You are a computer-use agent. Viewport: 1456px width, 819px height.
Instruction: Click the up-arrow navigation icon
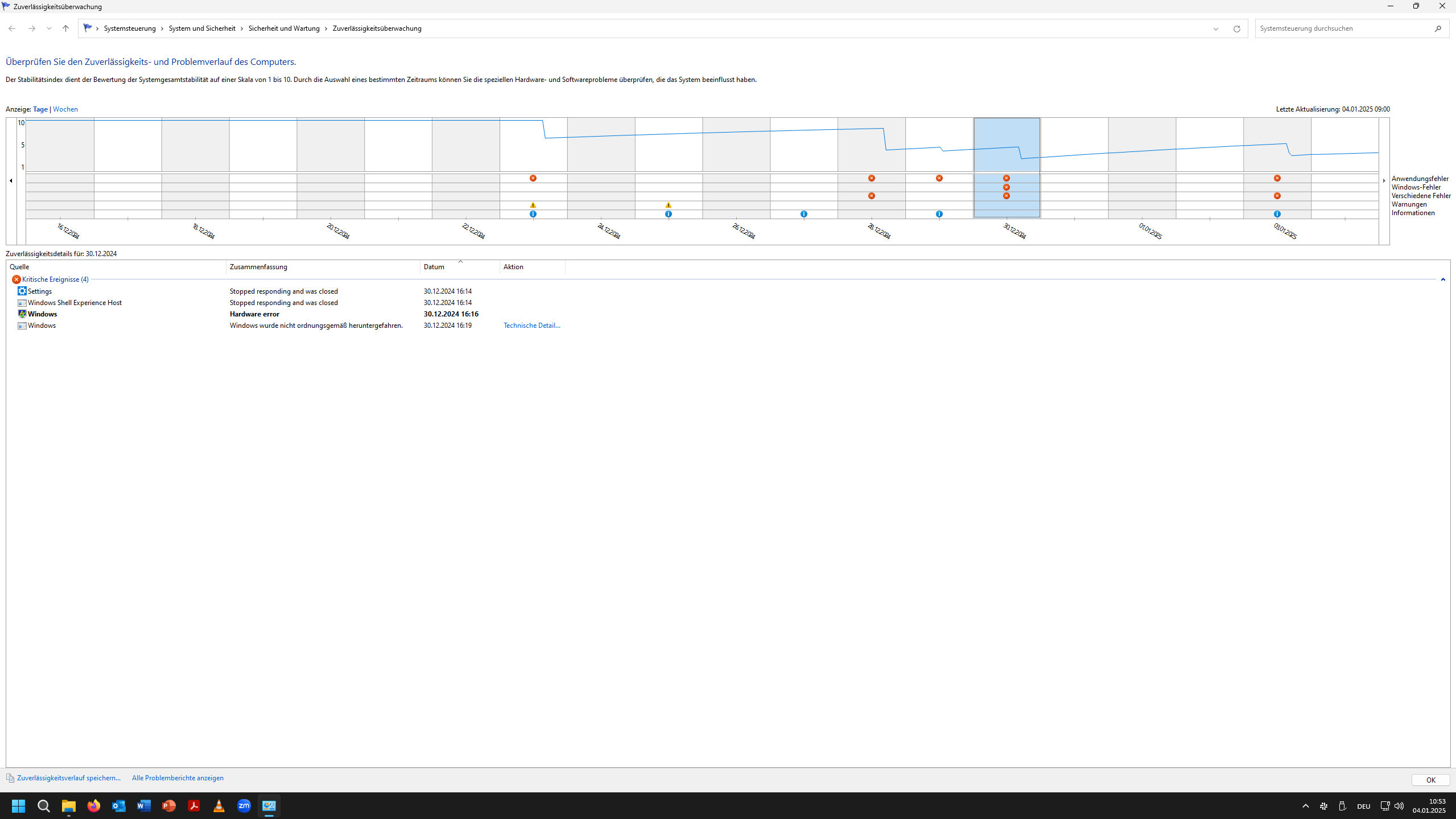point(65,28)
